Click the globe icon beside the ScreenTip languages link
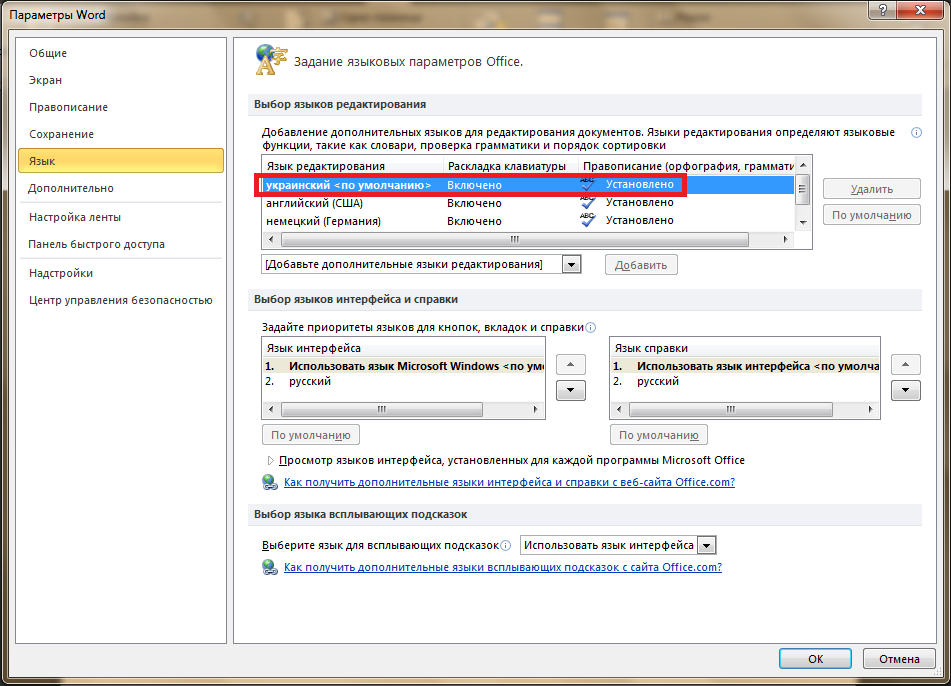Viewport: 951px width, 686px height. [270, 567]
